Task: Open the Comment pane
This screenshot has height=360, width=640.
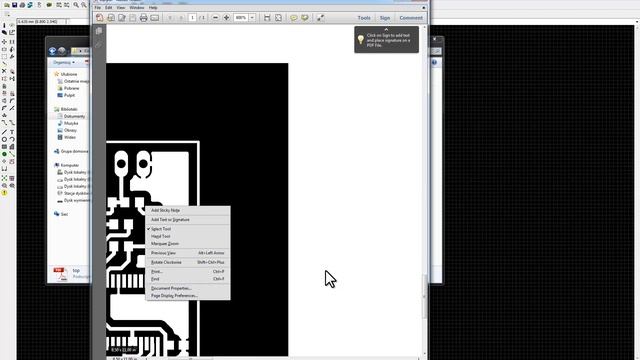Action: (x=411, y=18)
